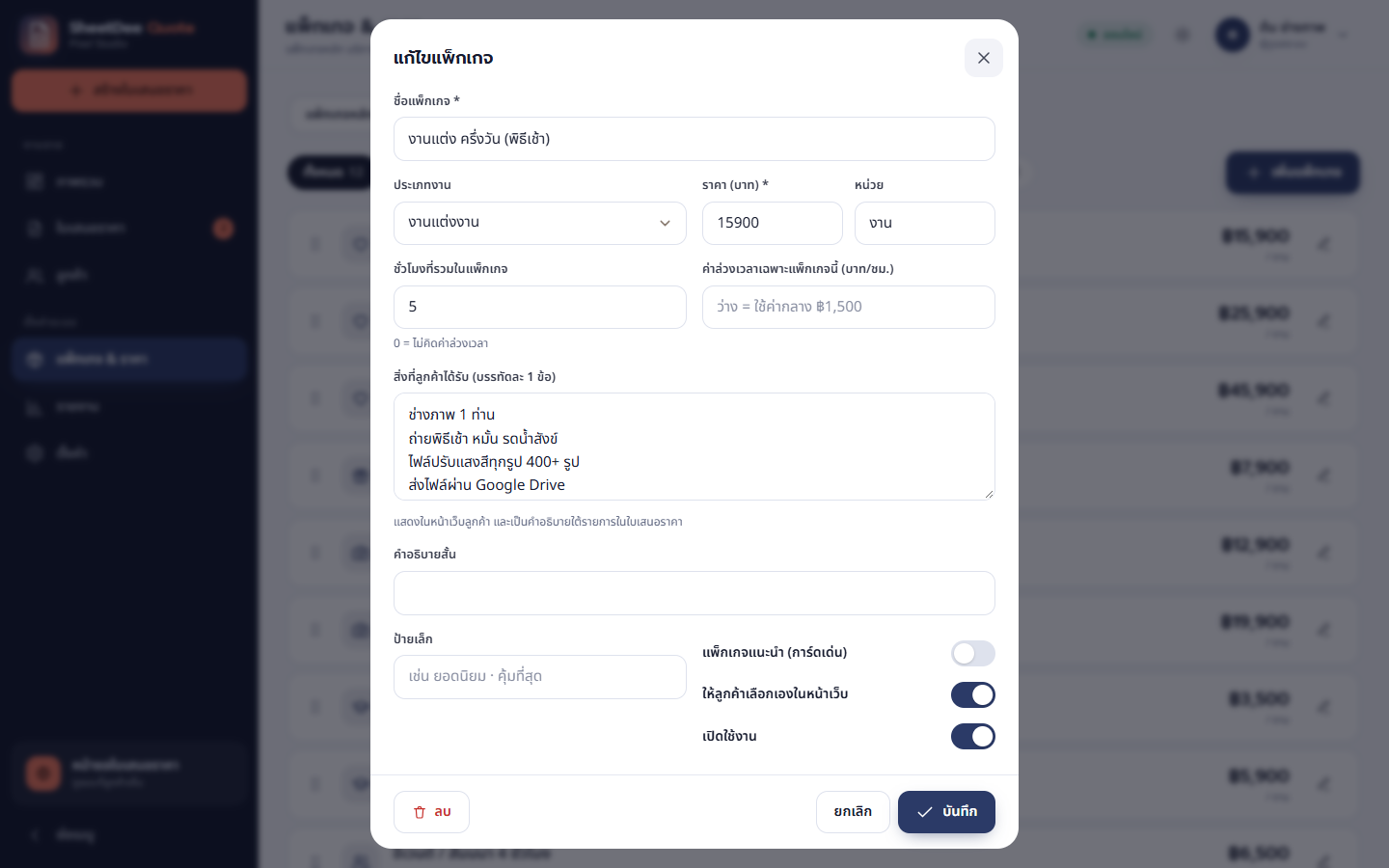The image size is (1389, 868).
Task: Open the ประเภทงาน dropdown
Action: (x=539, y=223)
